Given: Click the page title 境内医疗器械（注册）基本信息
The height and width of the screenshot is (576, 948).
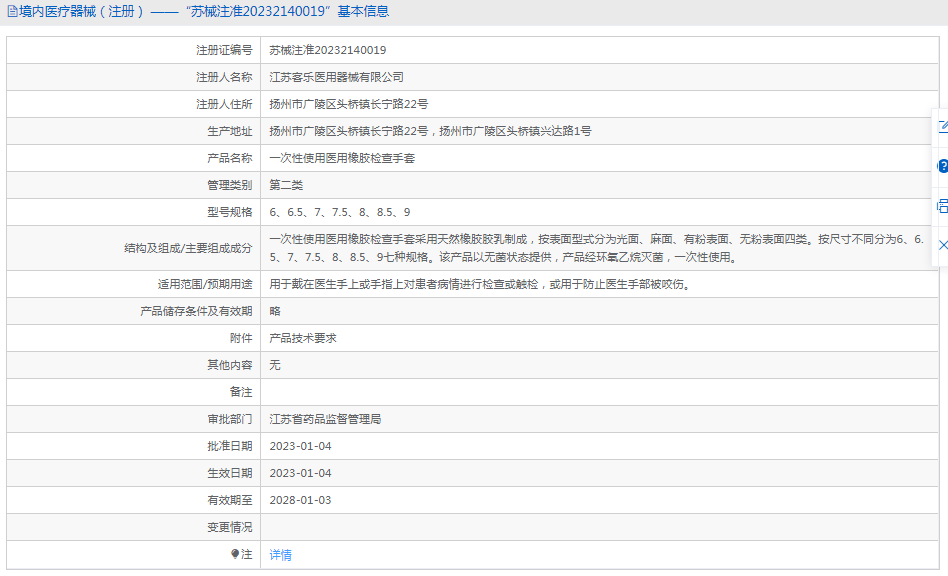Looking at the screenshot, I should click(204, 11).
